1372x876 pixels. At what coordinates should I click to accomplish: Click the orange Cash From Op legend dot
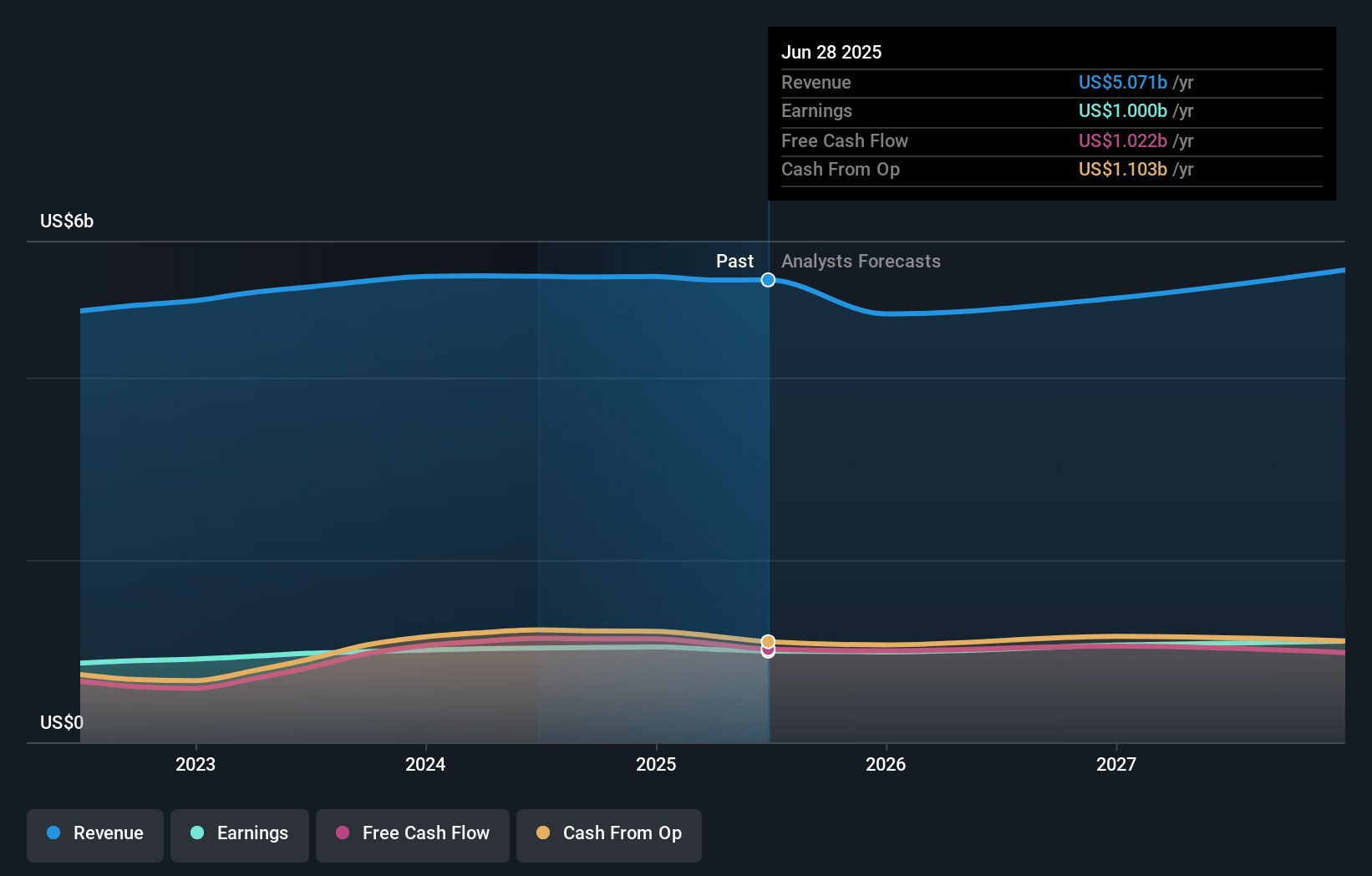[x=543, y=833]
